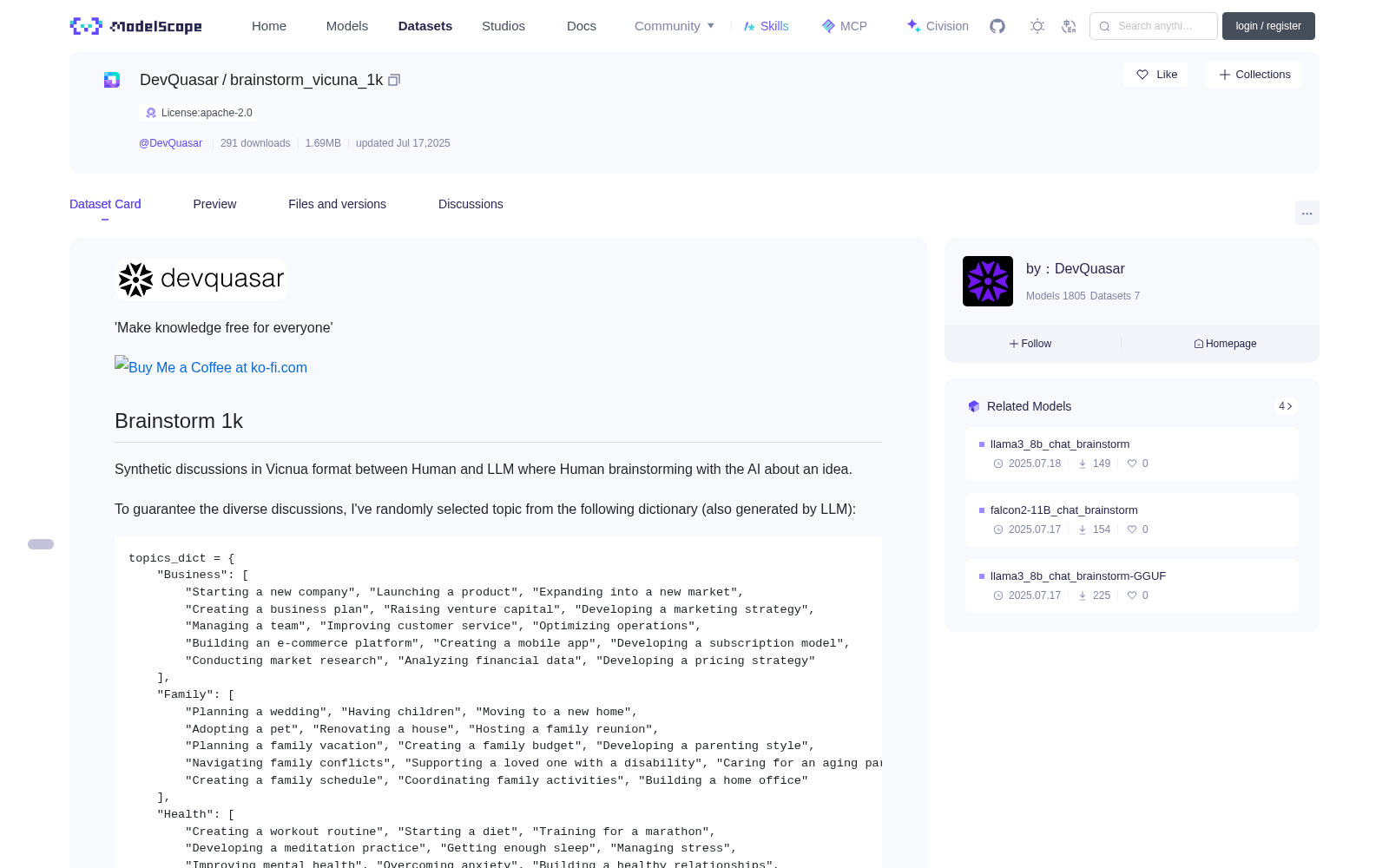This screenshot has height=868, width=1389.
Task: Open Civision from the navigation bar
Action: click(x=938, y=26)
